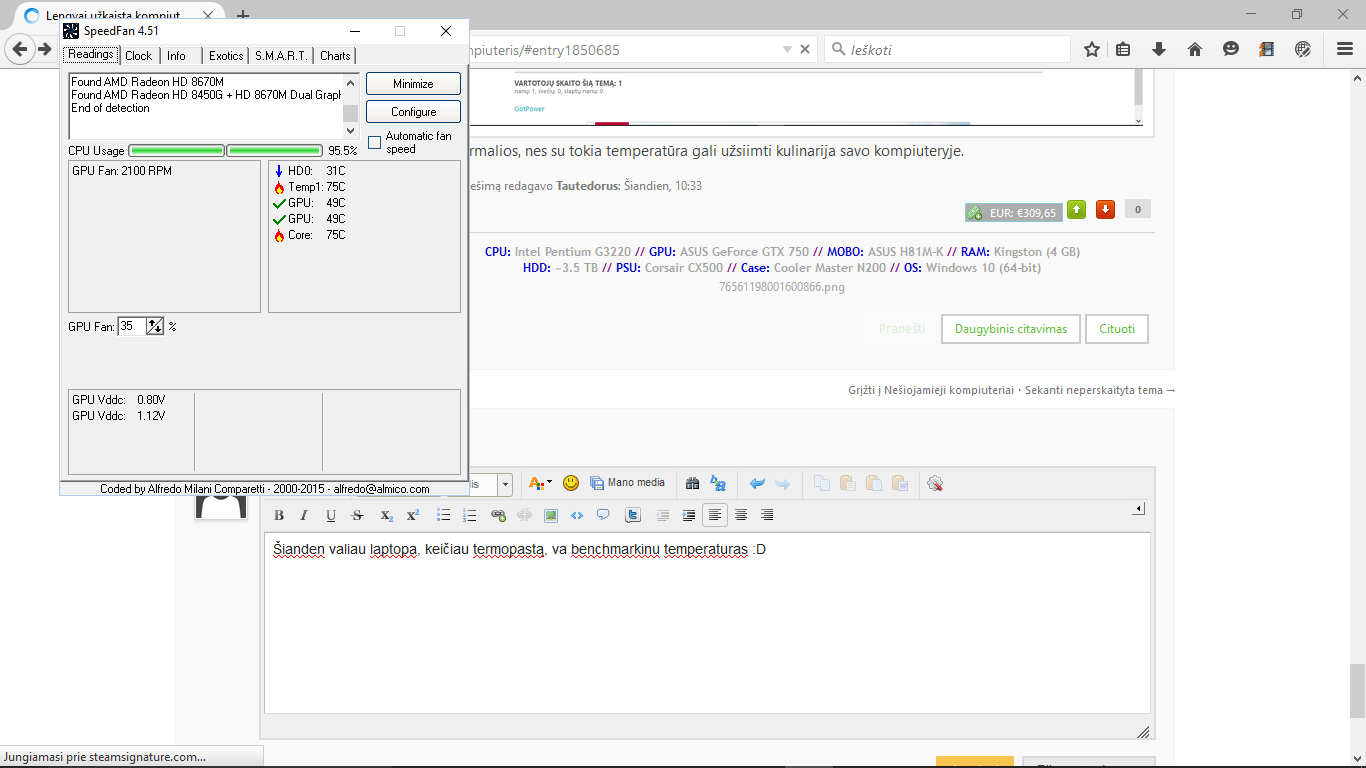Center align the editor text
The width and height of the screenshot is (1366, 768).
741,515
